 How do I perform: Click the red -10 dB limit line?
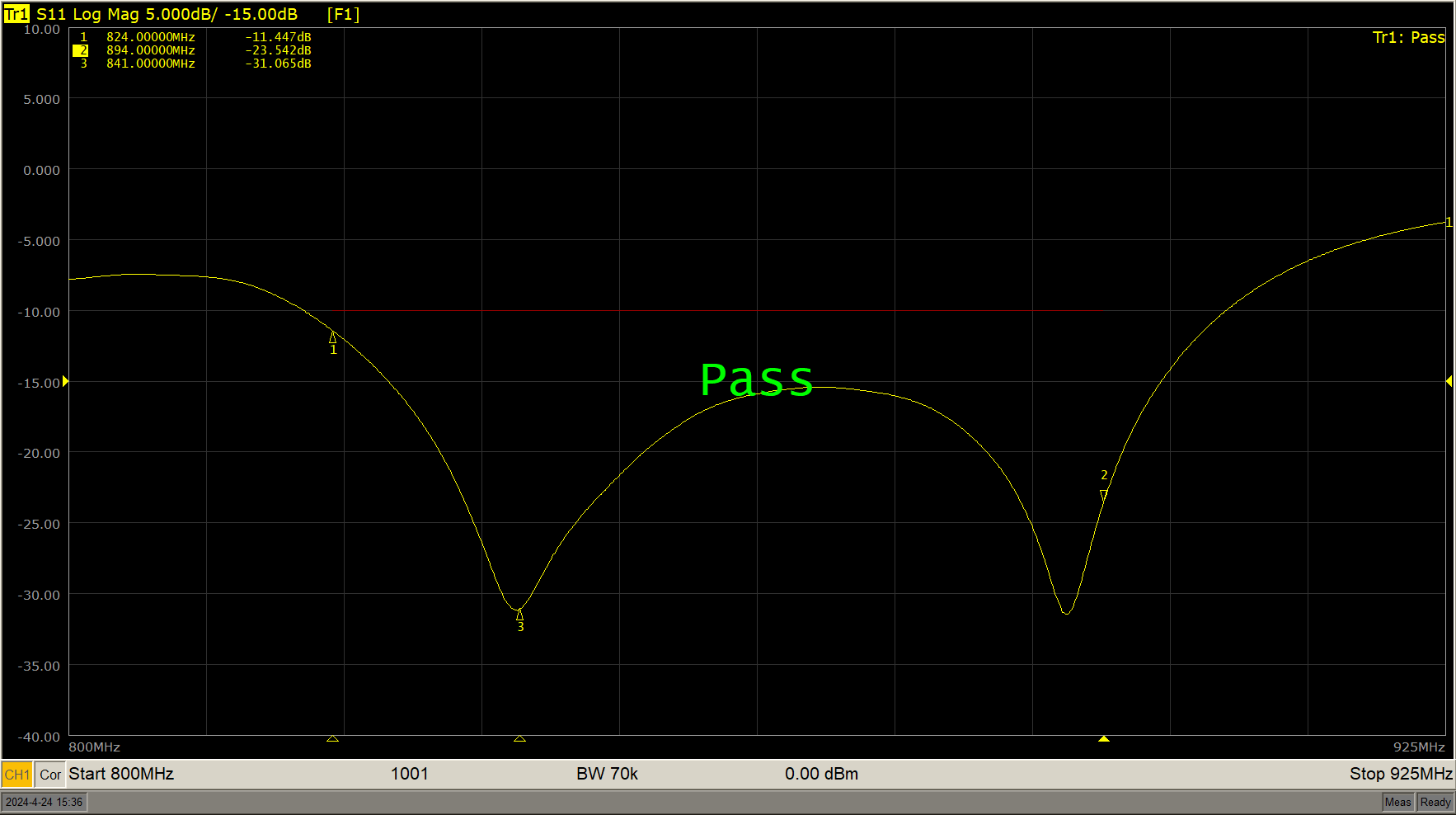(717, 311)
